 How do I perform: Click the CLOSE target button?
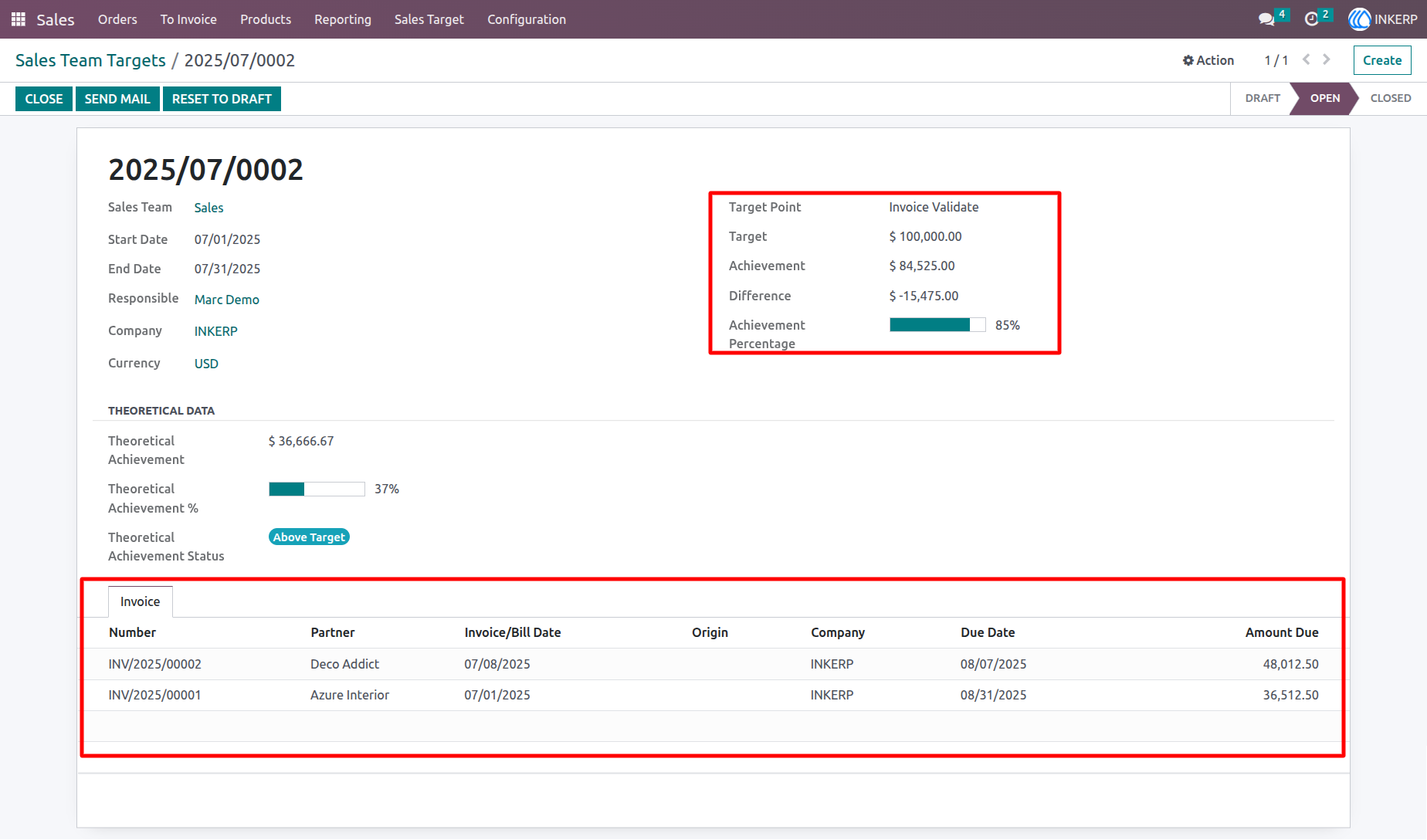pos(44,99)
